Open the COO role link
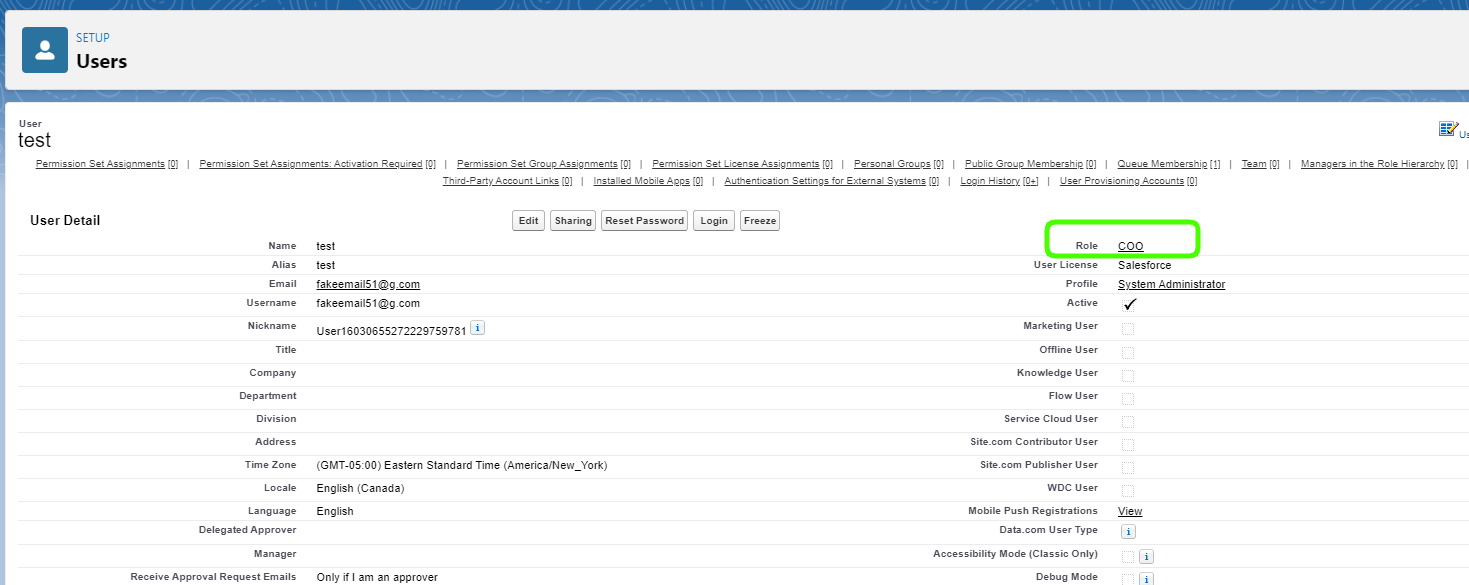The height and width of the screenshot is (585, 1469). pyautogui.click(x=1130, y=246)
